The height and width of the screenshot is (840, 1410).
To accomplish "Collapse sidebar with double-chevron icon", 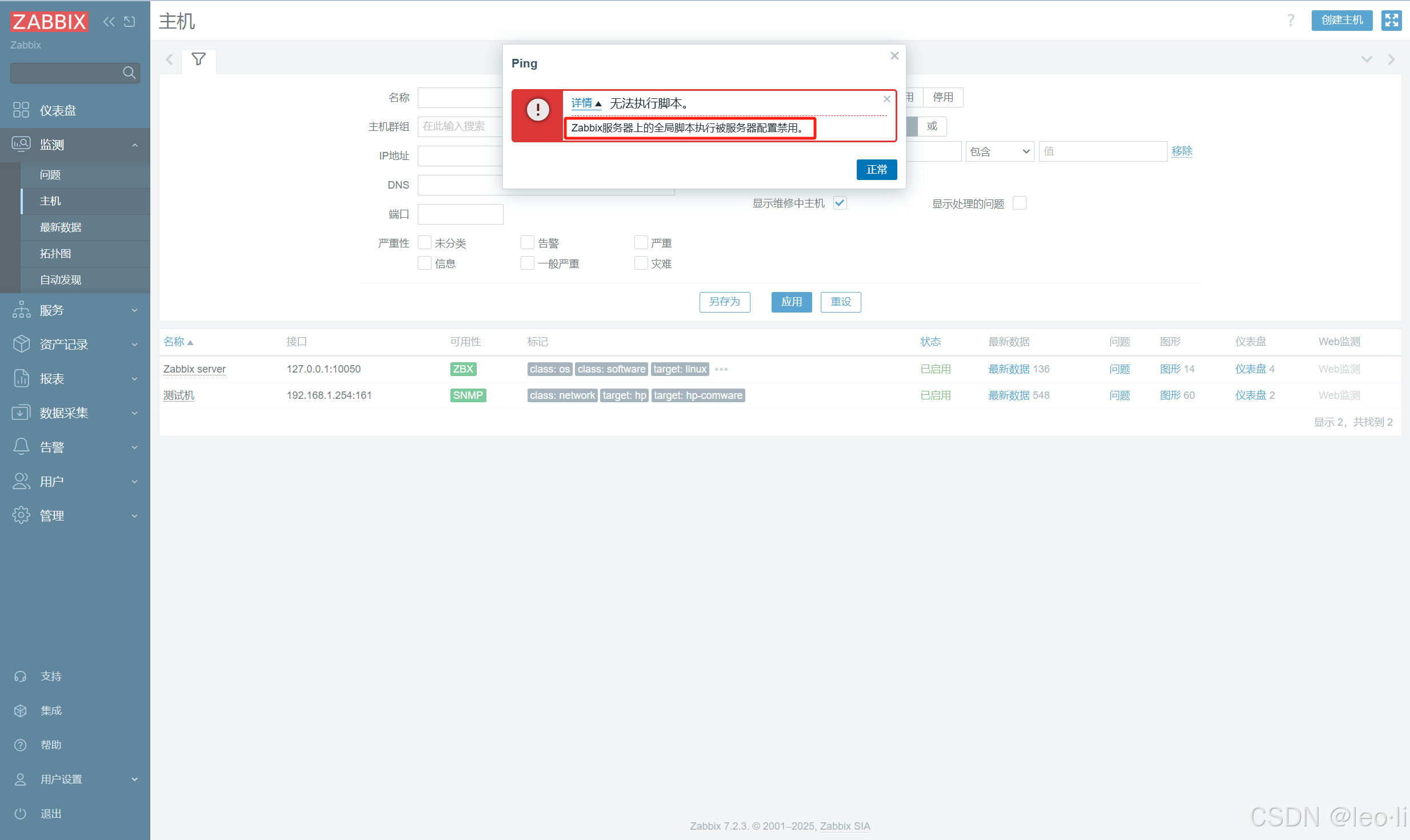I will point(109,22).
